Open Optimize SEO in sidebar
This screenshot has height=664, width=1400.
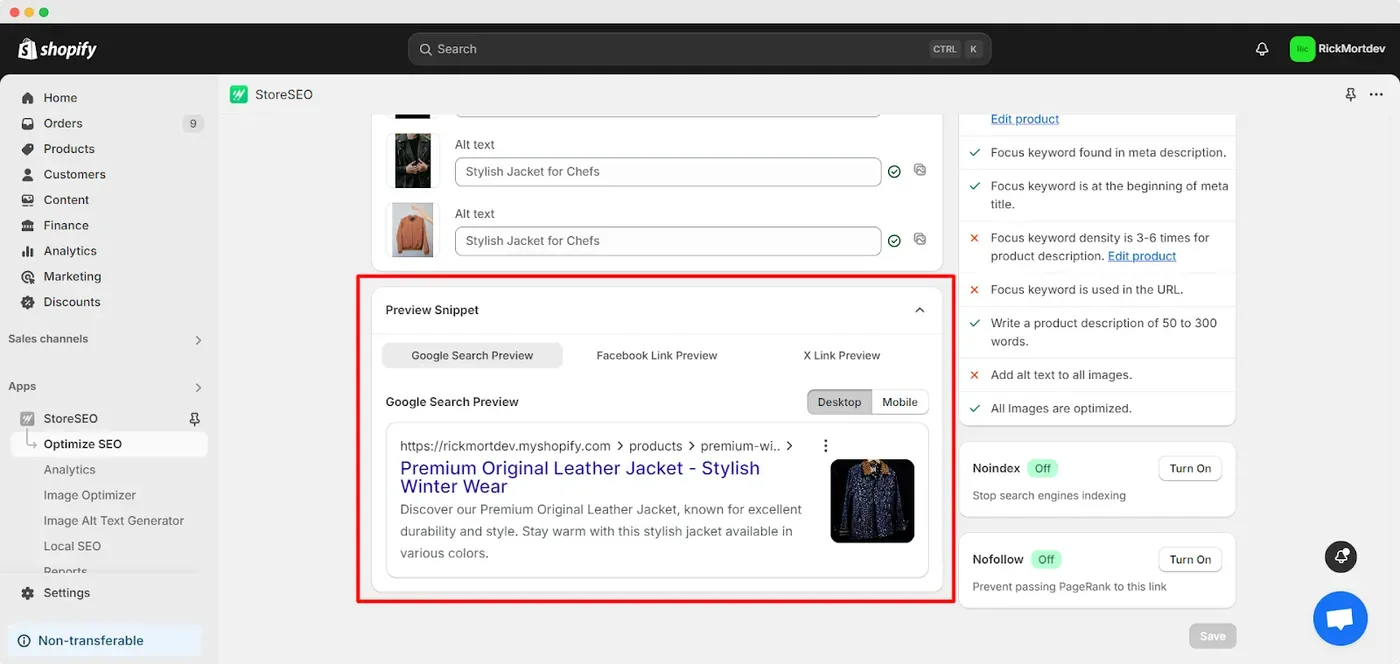(109, 444)
